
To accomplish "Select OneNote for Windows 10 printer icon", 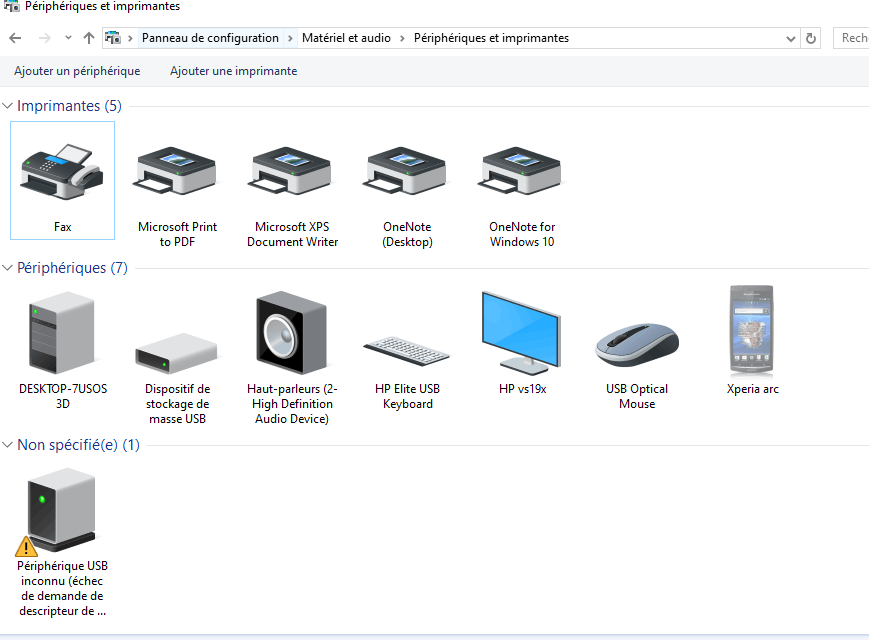I will [522, 171].
